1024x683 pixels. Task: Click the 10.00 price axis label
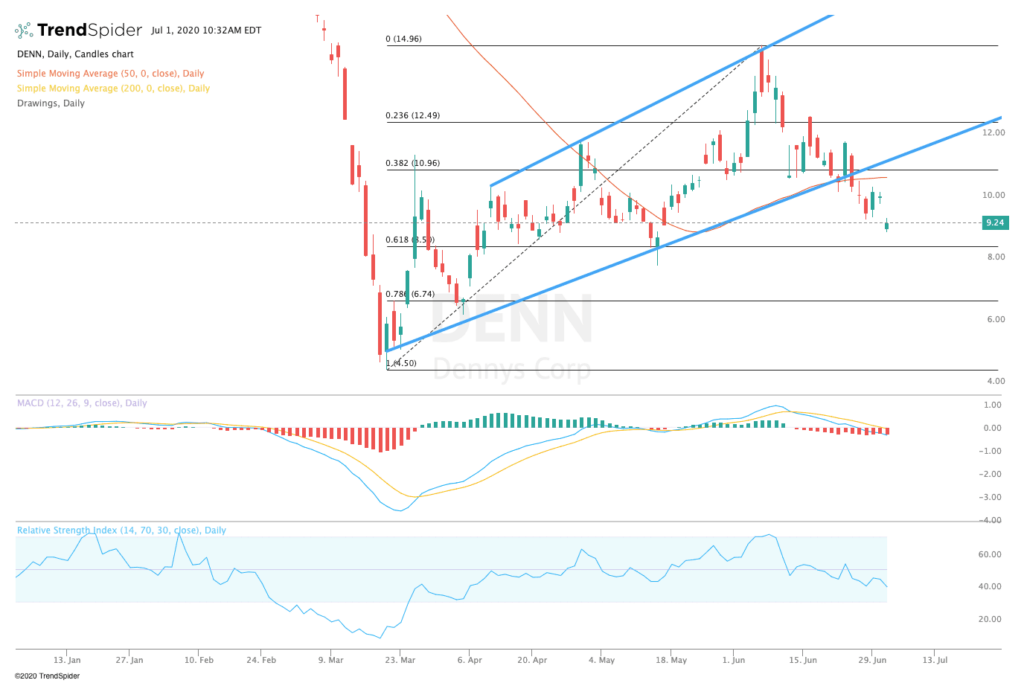click(x=995, y=195)
